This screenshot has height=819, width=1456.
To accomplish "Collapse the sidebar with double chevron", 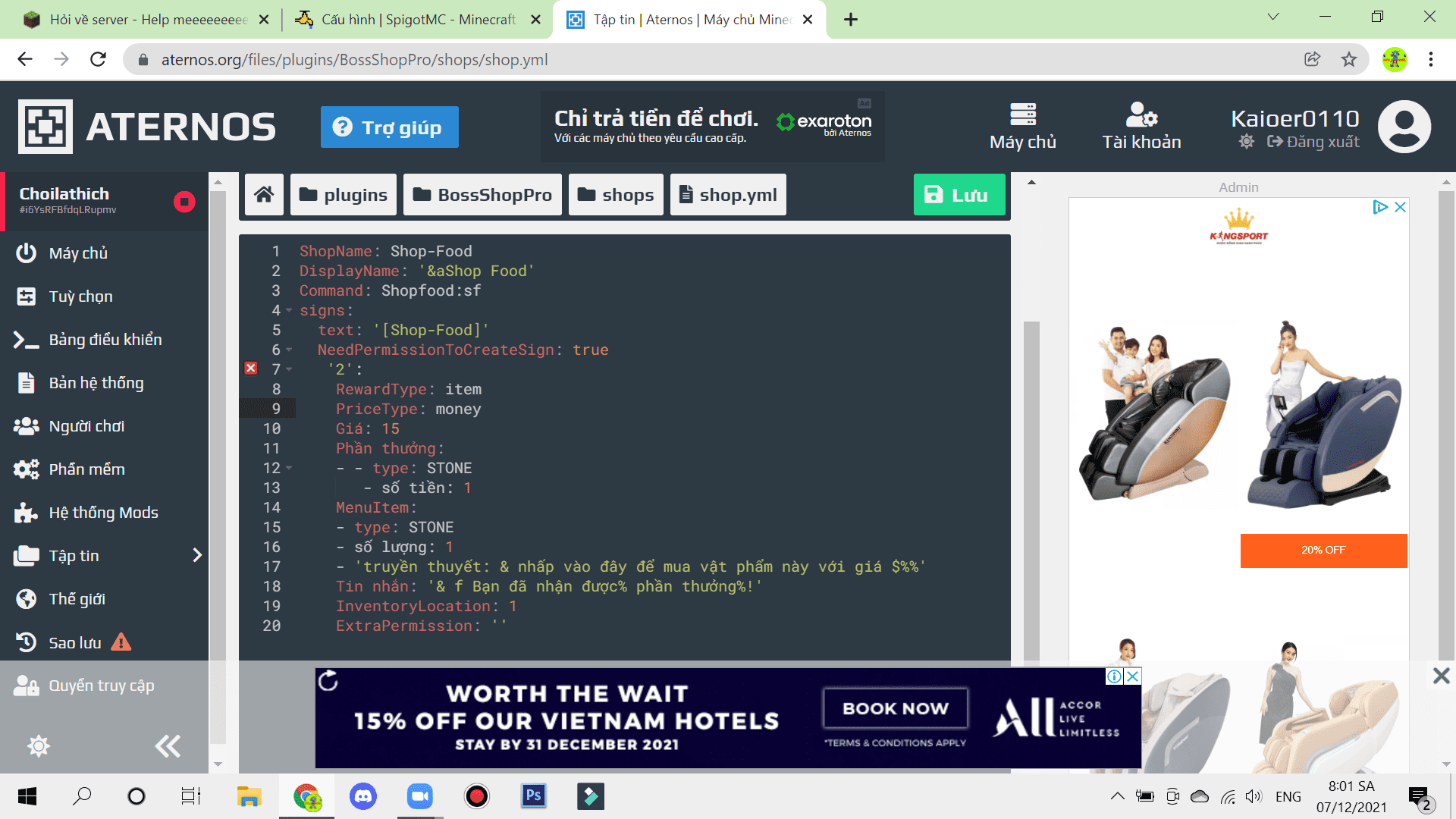I will pyautogui.click(x=168, y=746).
